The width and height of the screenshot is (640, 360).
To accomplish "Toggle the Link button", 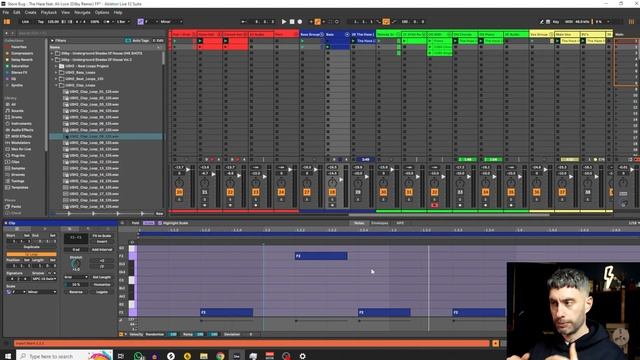I will point(25,22).
